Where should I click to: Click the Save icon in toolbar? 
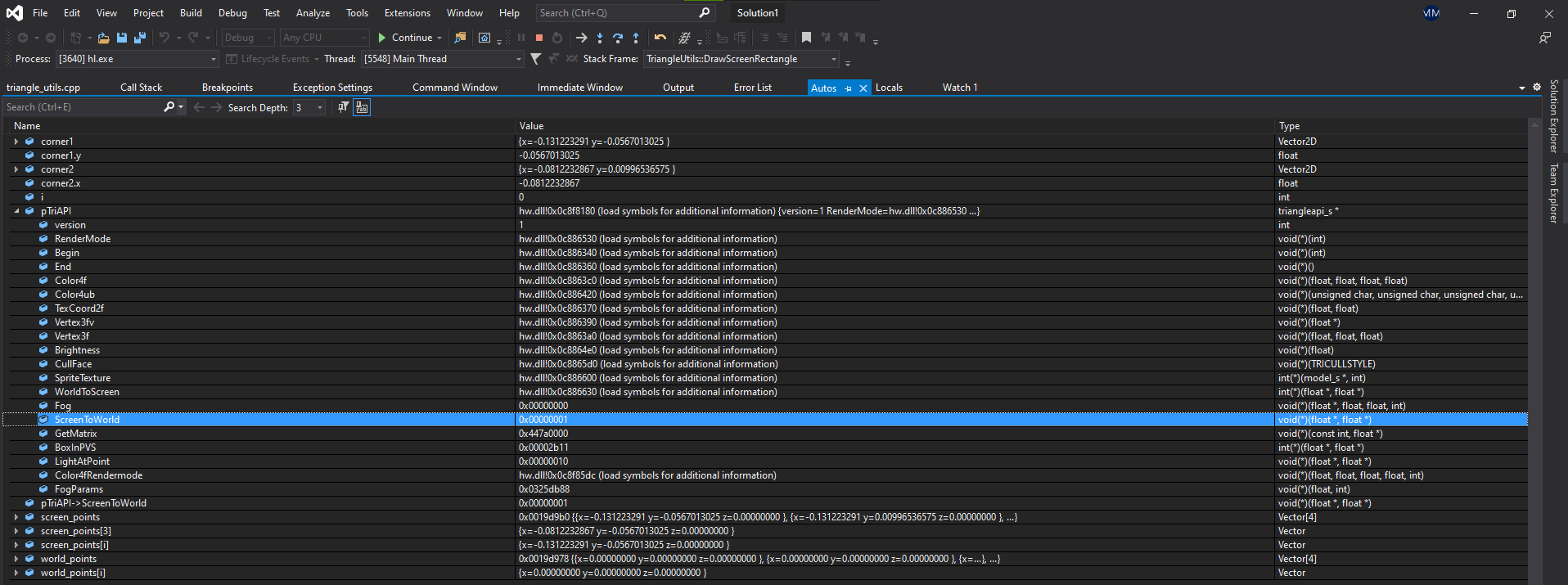tap(122, 38)
